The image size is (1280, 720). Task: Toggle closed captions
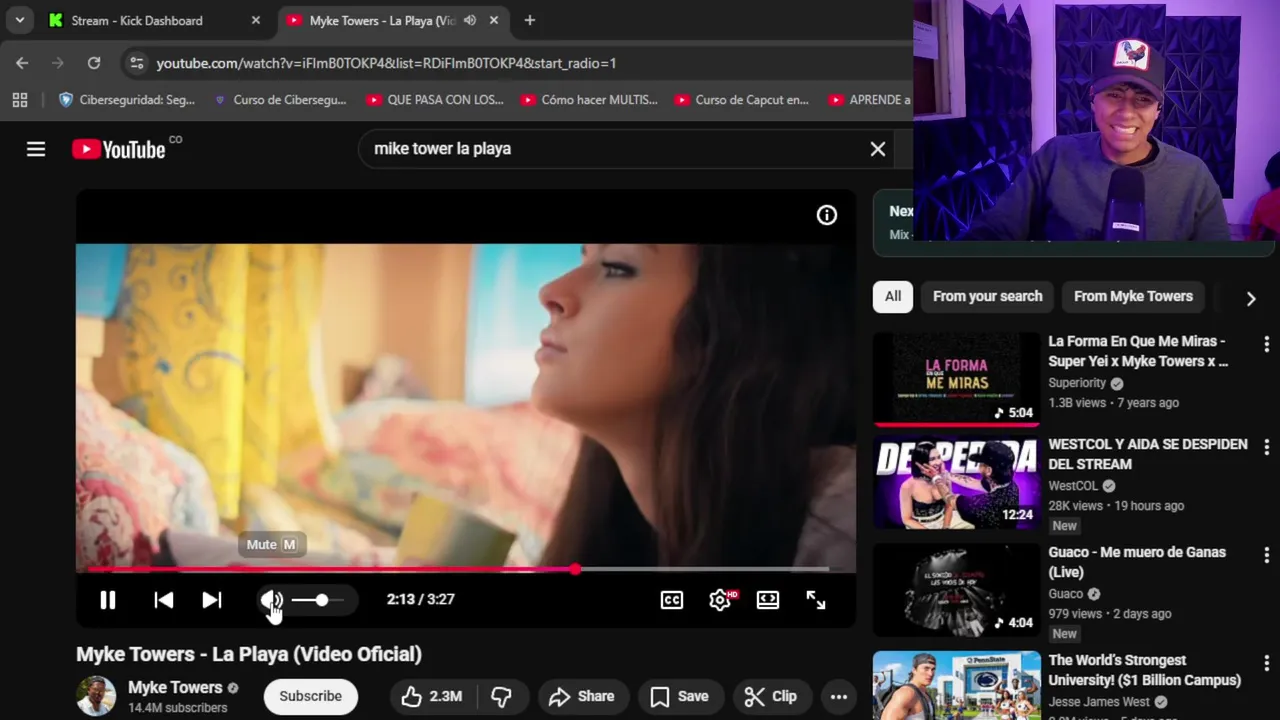(672, 600)
